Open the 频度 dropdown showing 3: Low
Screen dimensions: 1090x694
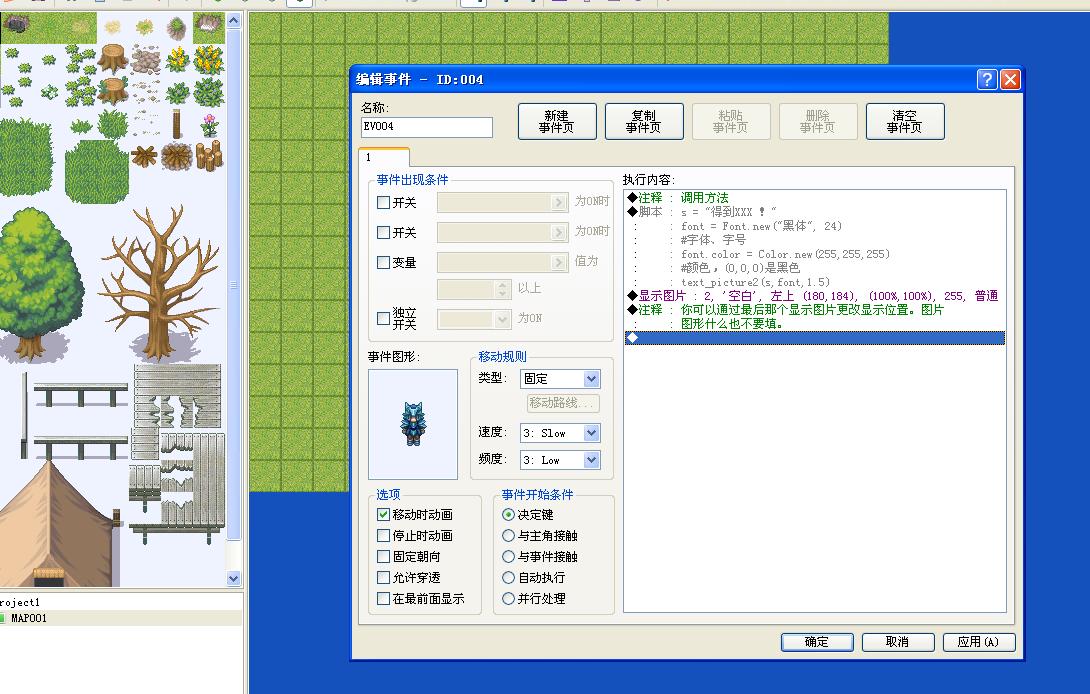[x=560, y=460]
